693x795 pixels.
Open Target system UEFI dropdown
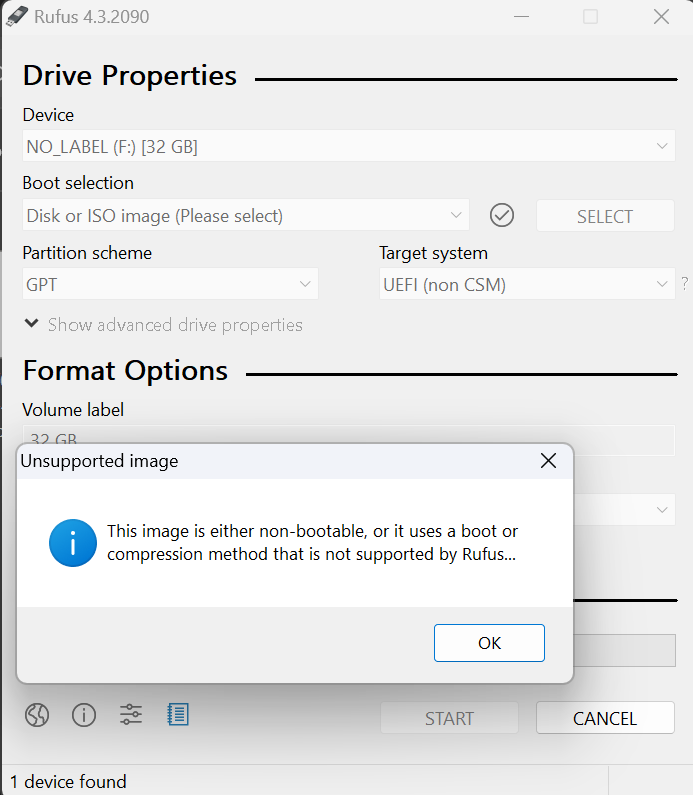(x=527, y=284)
